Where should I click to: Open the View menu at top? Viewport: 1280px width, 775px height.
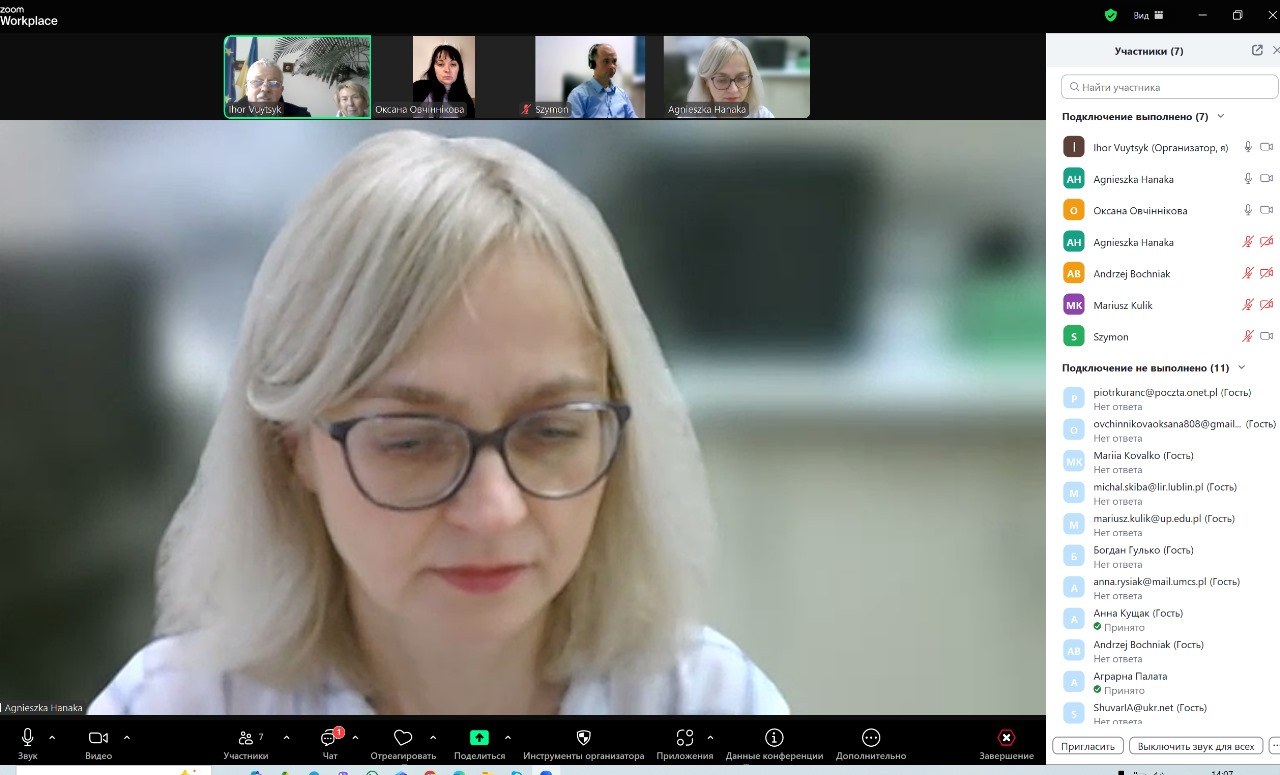pos(1148,15)
